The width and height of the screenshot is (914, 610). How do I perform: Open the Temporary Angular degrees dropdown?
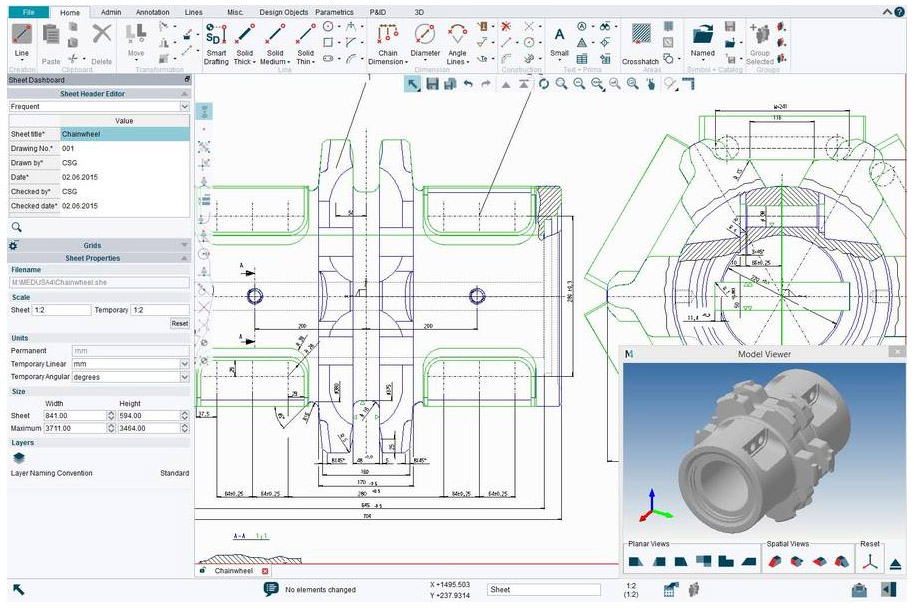184,377
